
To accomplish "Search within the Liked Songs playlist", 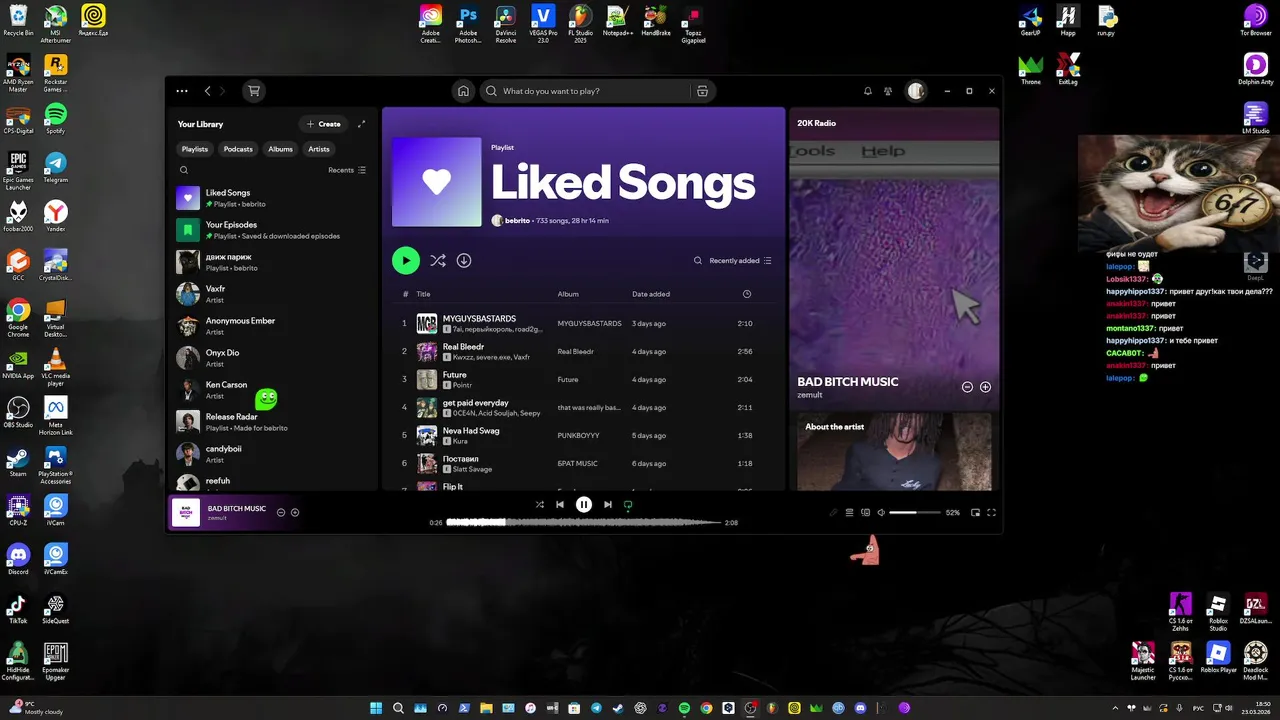I will click(x=698, y=261).
